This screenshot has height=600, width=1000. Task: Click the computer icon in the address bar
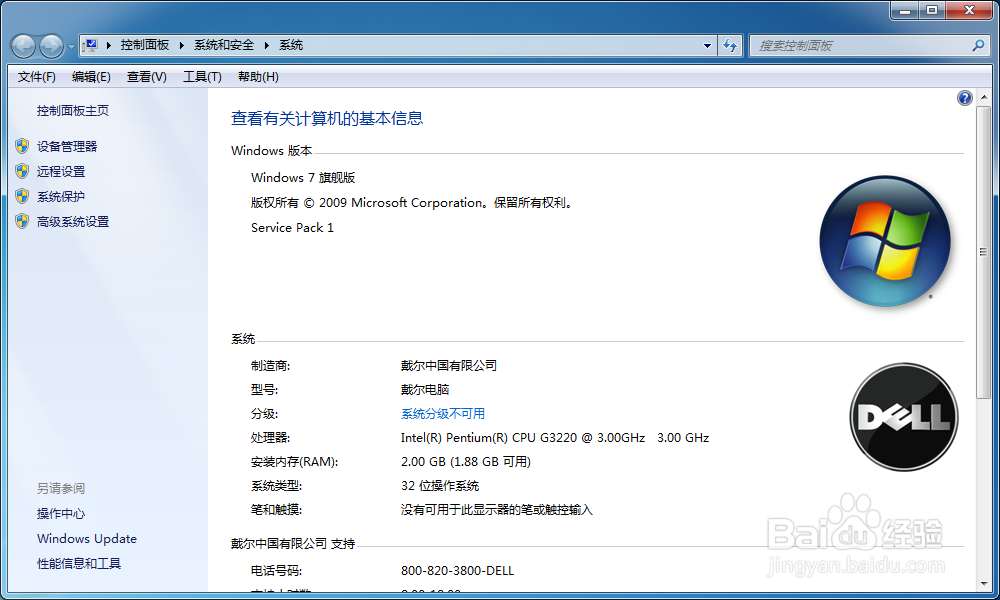click(91, 45)
